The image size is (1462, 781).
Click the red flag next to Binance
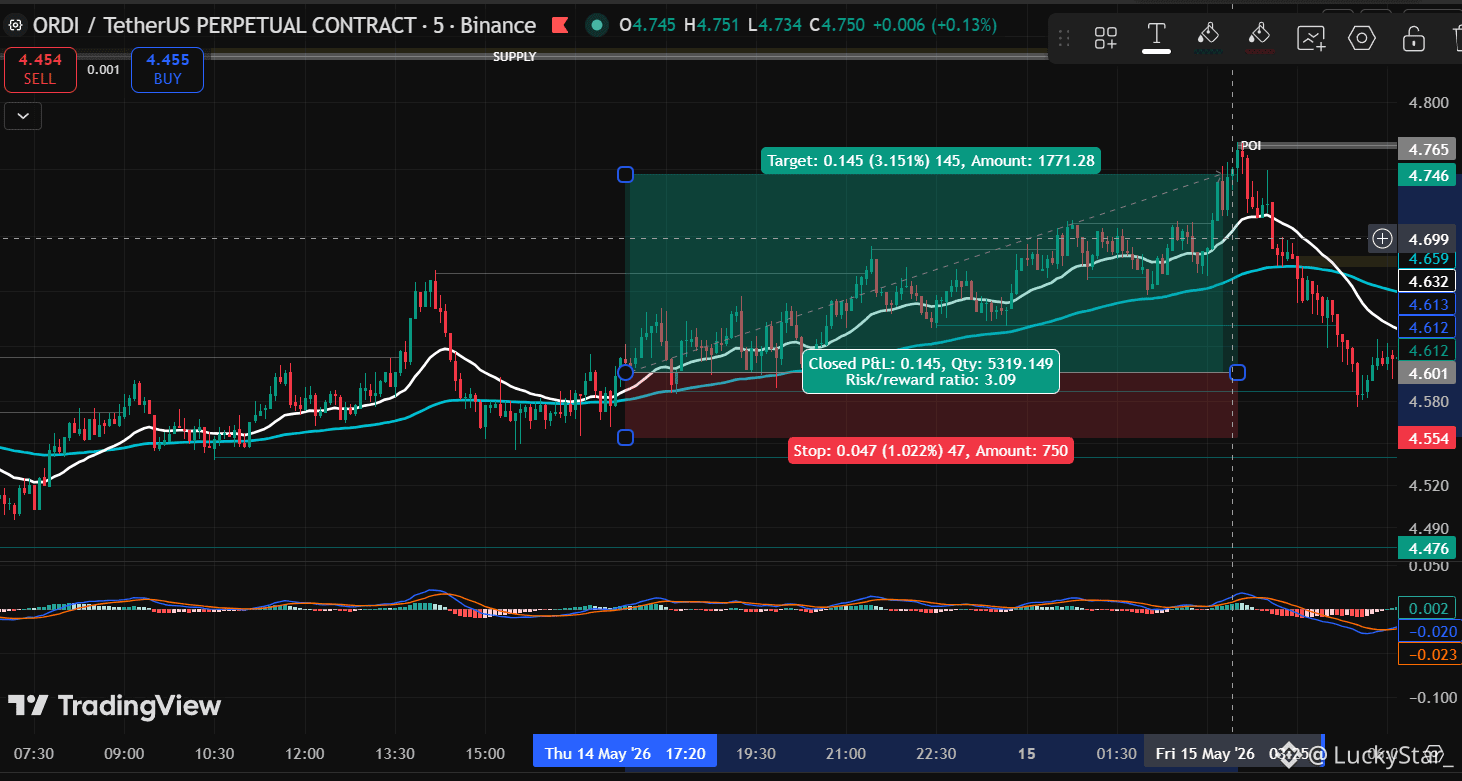560,25
